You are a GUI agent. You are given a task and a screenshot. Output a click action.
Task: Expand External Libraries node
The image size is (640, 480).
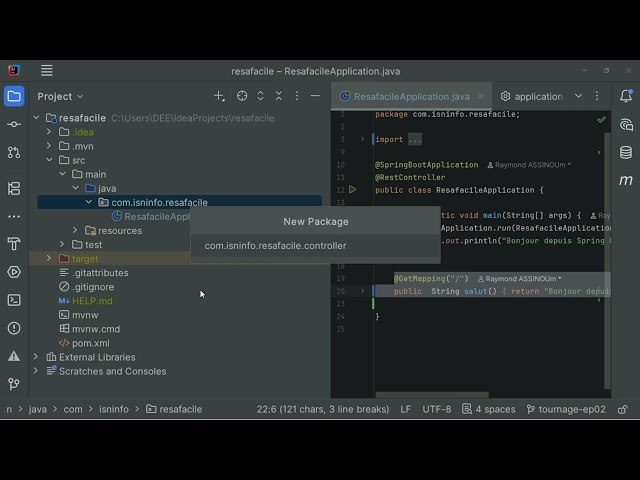pos(36,357)
